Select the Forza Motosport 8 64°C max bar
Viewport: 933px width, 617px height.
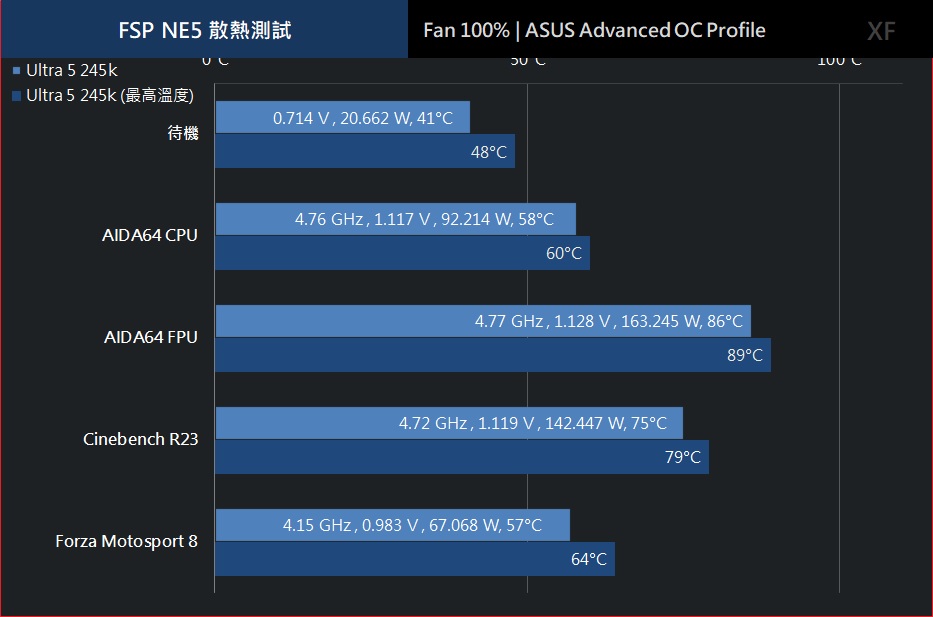(415, 559)
